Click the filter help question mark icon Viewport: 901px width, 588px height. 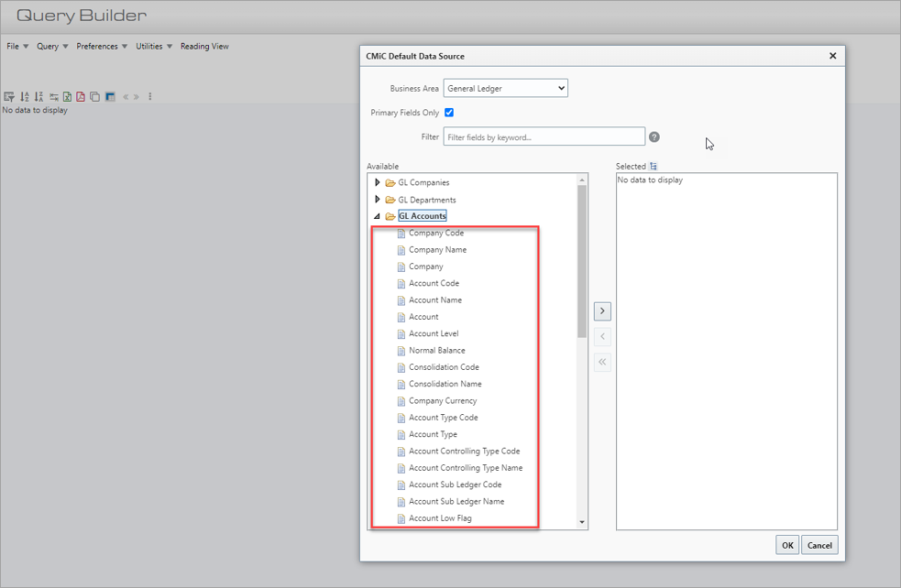point(654,137)
